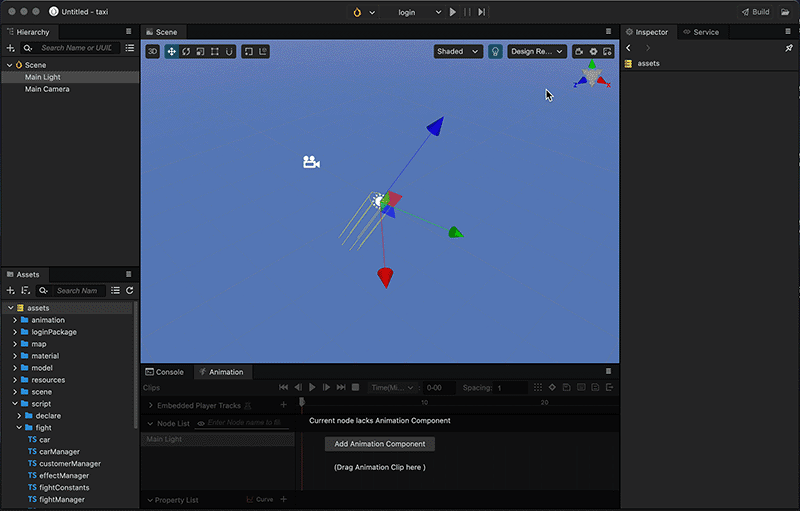Expand the animation folder in Assets
Viewport: 800px width, 511px height.
pos(15,320)
